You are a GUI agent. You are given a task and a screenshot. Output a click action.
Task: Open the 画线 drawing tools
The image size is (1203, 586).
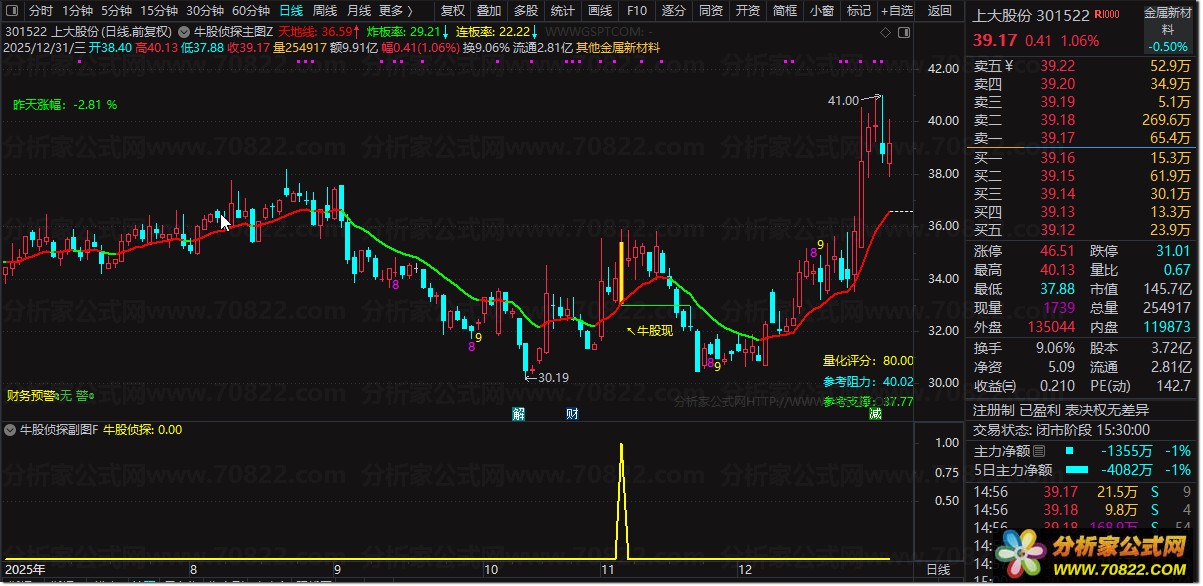(600, 11)
